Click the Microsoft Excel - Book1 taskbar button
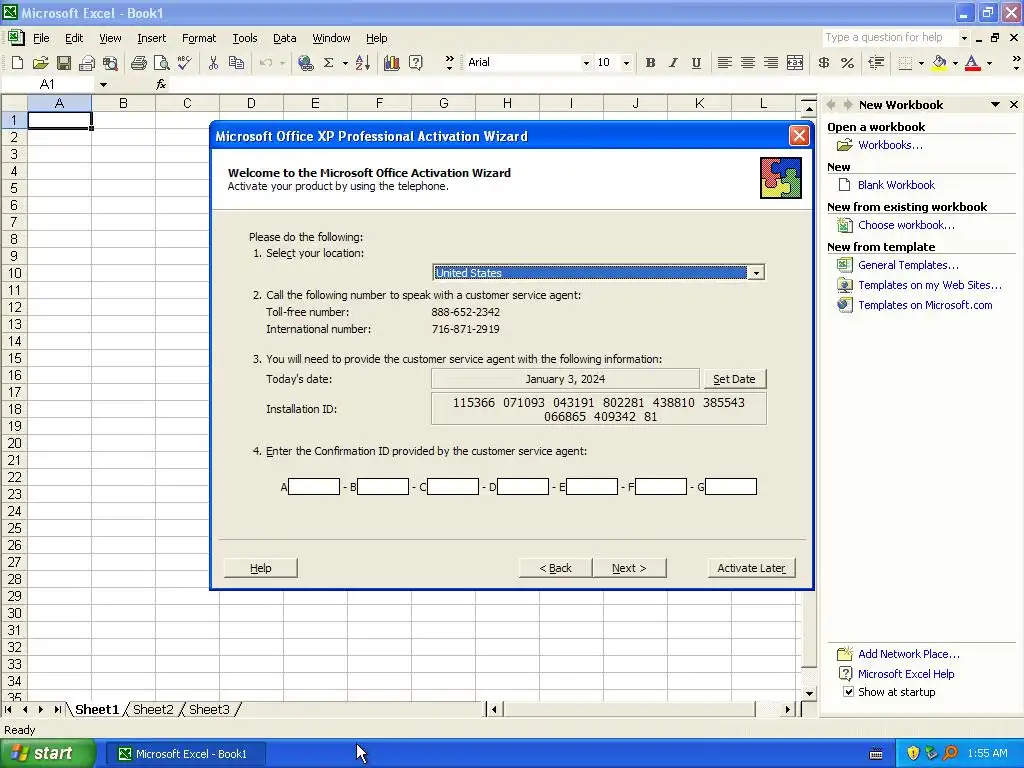 click(x=186, y=754)
